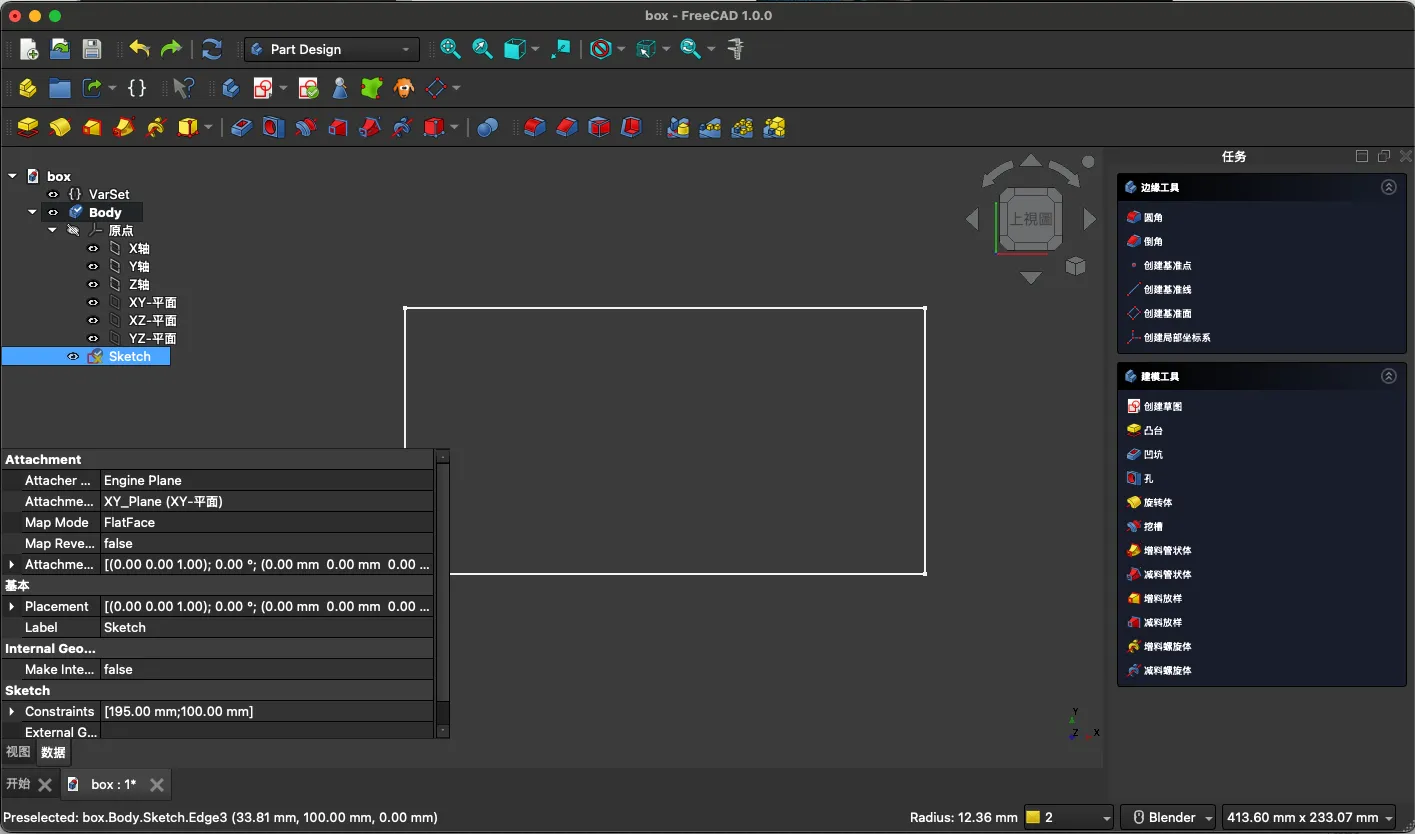Select the Pocket tool in the toolbar
Screen dimensions: 1415x834
pos(241,127)
